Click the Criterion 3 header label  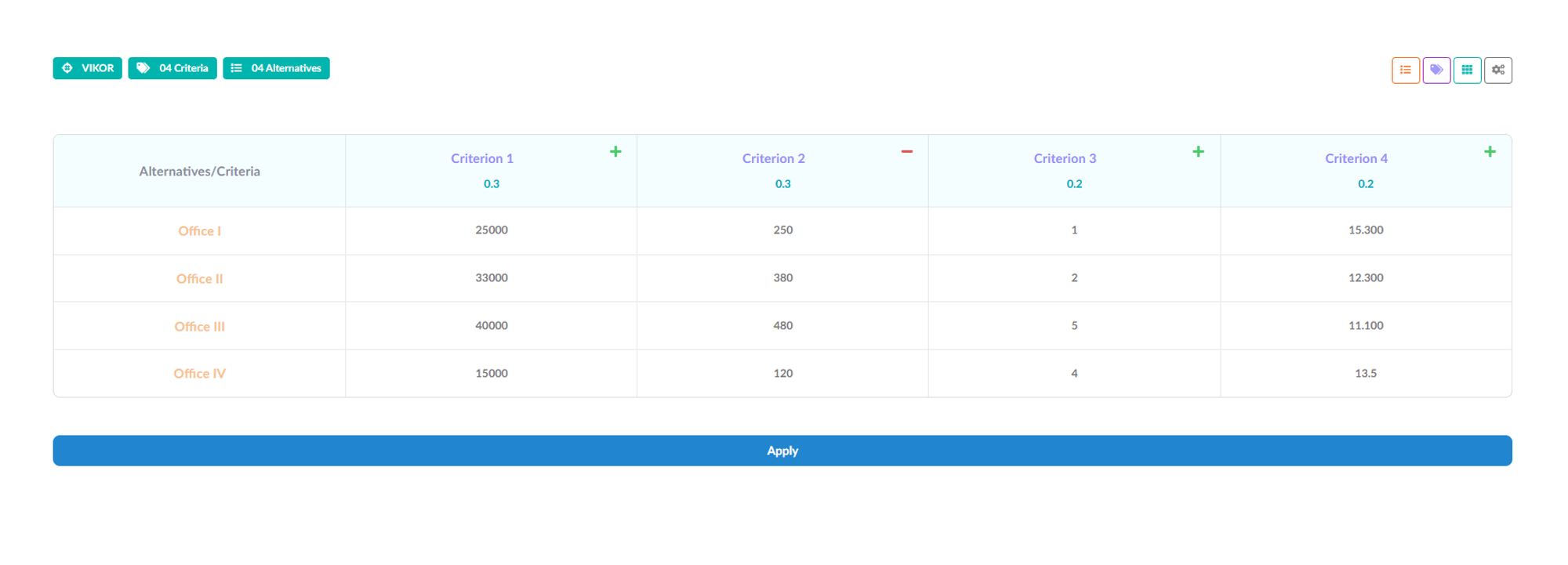pyautogui.click(x=1065, y=158)
